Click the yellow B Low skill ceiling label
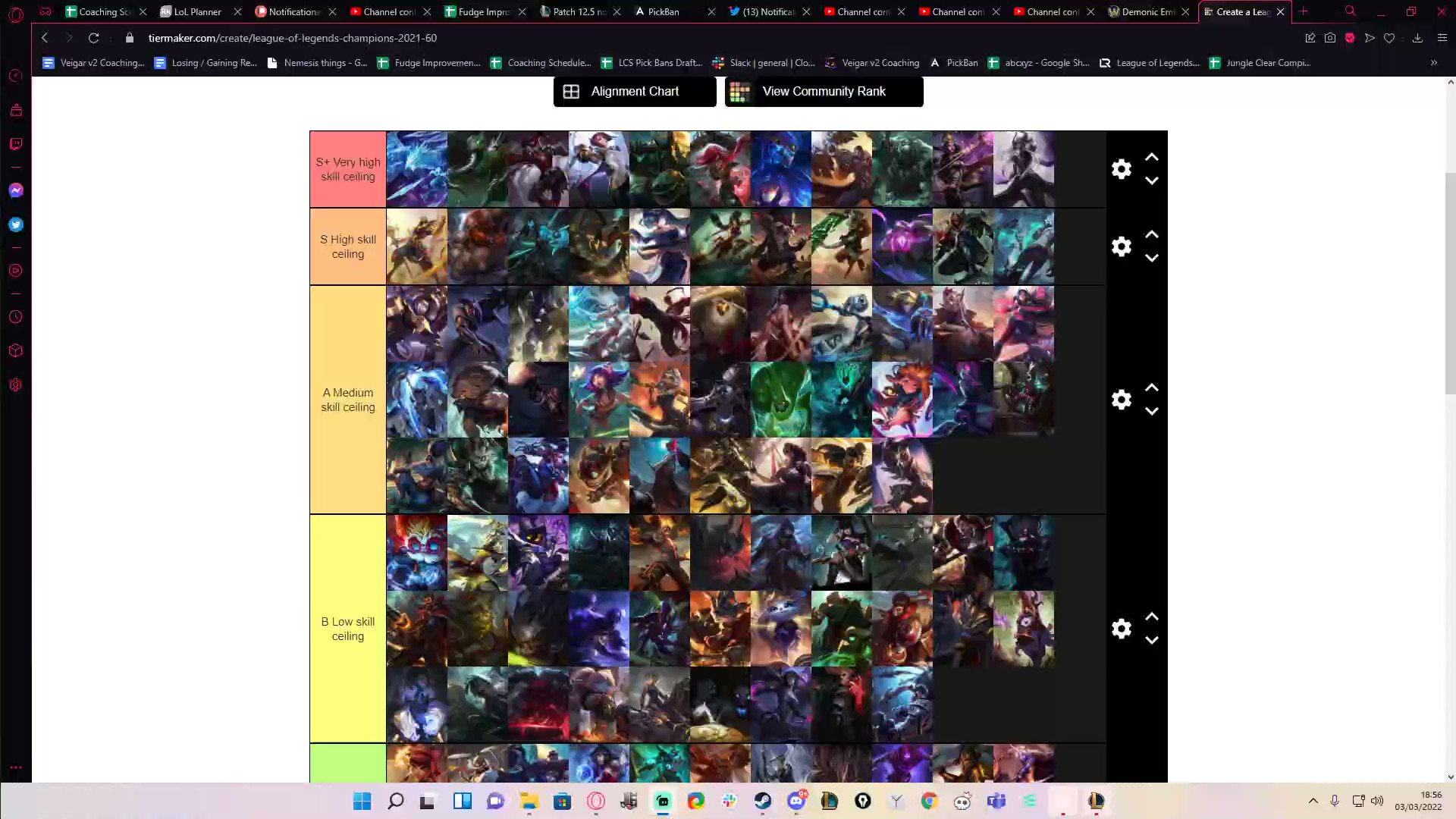 [x=348, y=629]
